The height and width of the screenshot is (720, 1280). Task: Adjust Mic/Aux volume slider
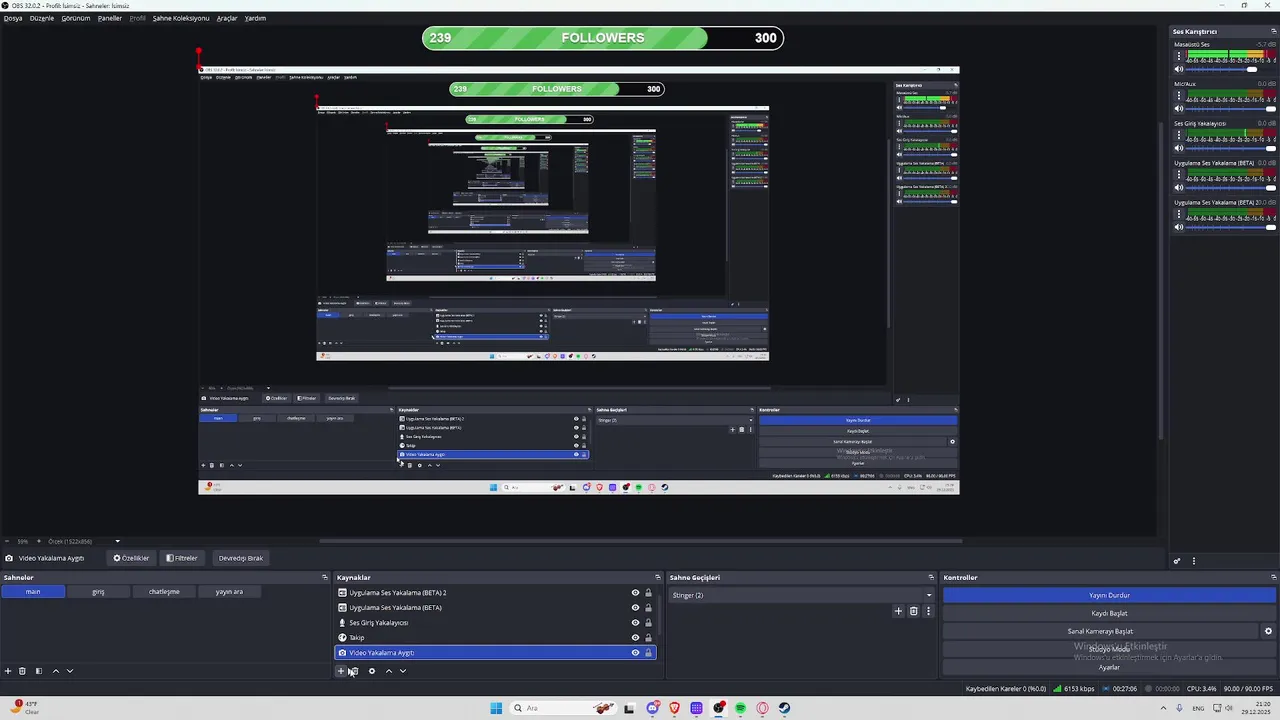1232,108
